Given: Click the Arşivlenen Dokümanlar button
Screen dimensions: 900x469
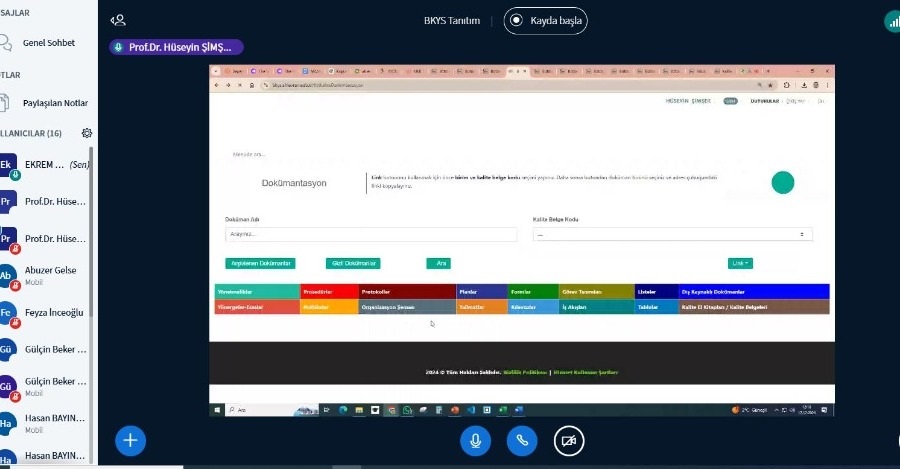Looking at the screenshot, I should click(x=260, y=263).
